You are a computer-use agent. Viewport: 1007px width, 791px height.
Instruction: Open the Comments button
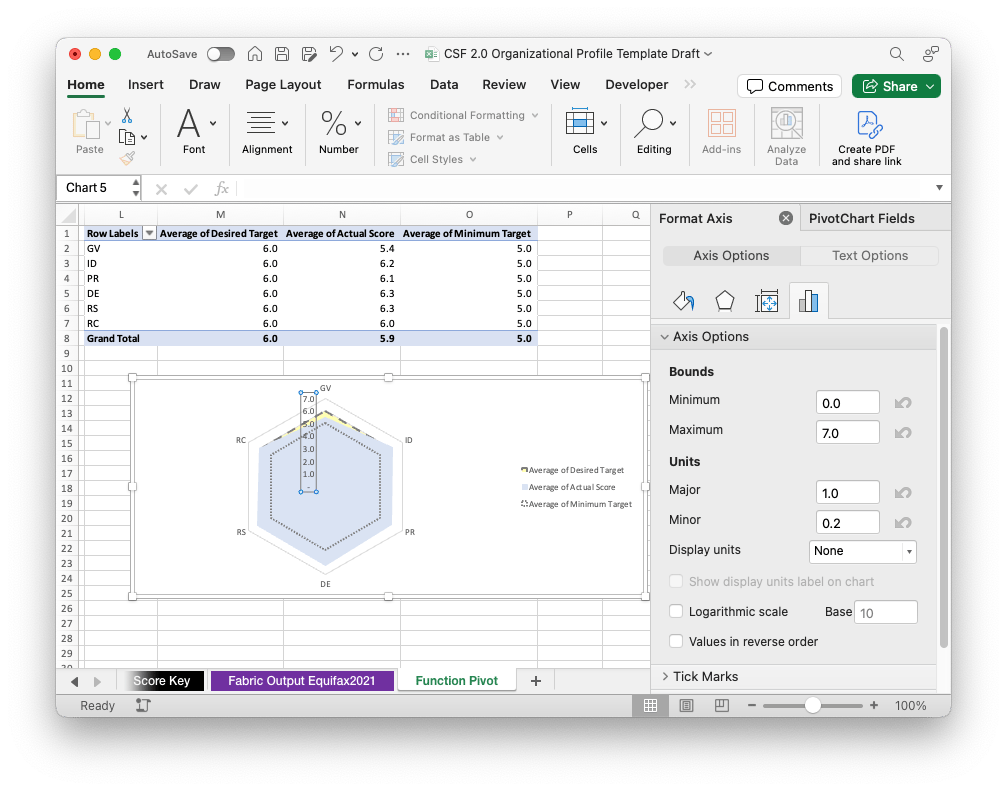click(789, 86)
